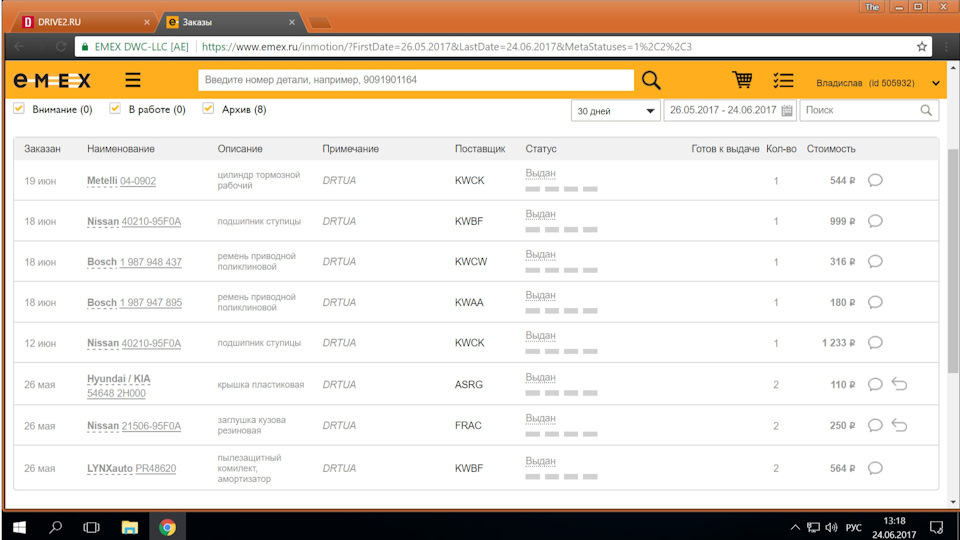Open the orders checklist icon
The width and height of the screenshot is (960, 540).
click(x=783, y=80)
